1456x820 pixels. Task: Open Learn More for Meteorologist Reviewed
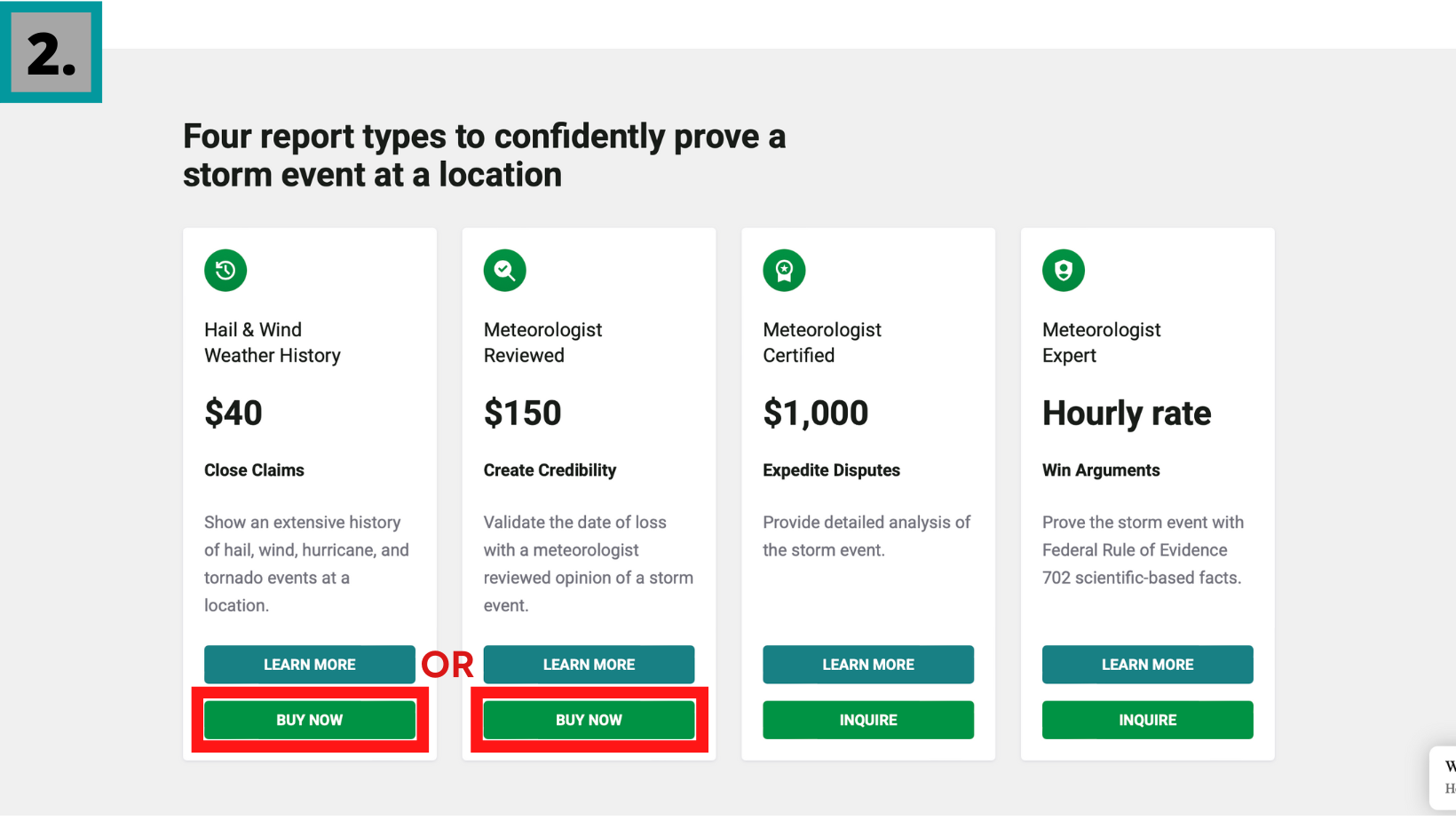click(x=589, y=665)
